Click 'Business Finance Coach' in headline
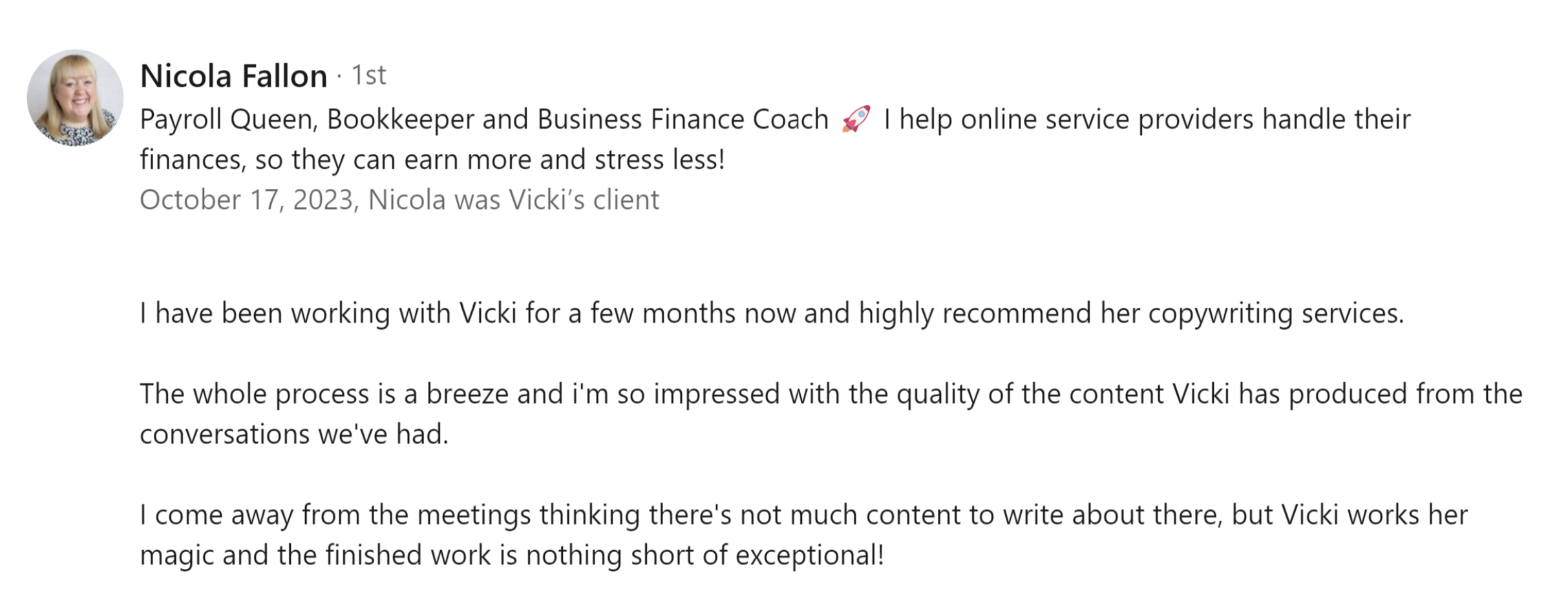The width and height of the screenshot is (1568, 611). pos(683,120)
